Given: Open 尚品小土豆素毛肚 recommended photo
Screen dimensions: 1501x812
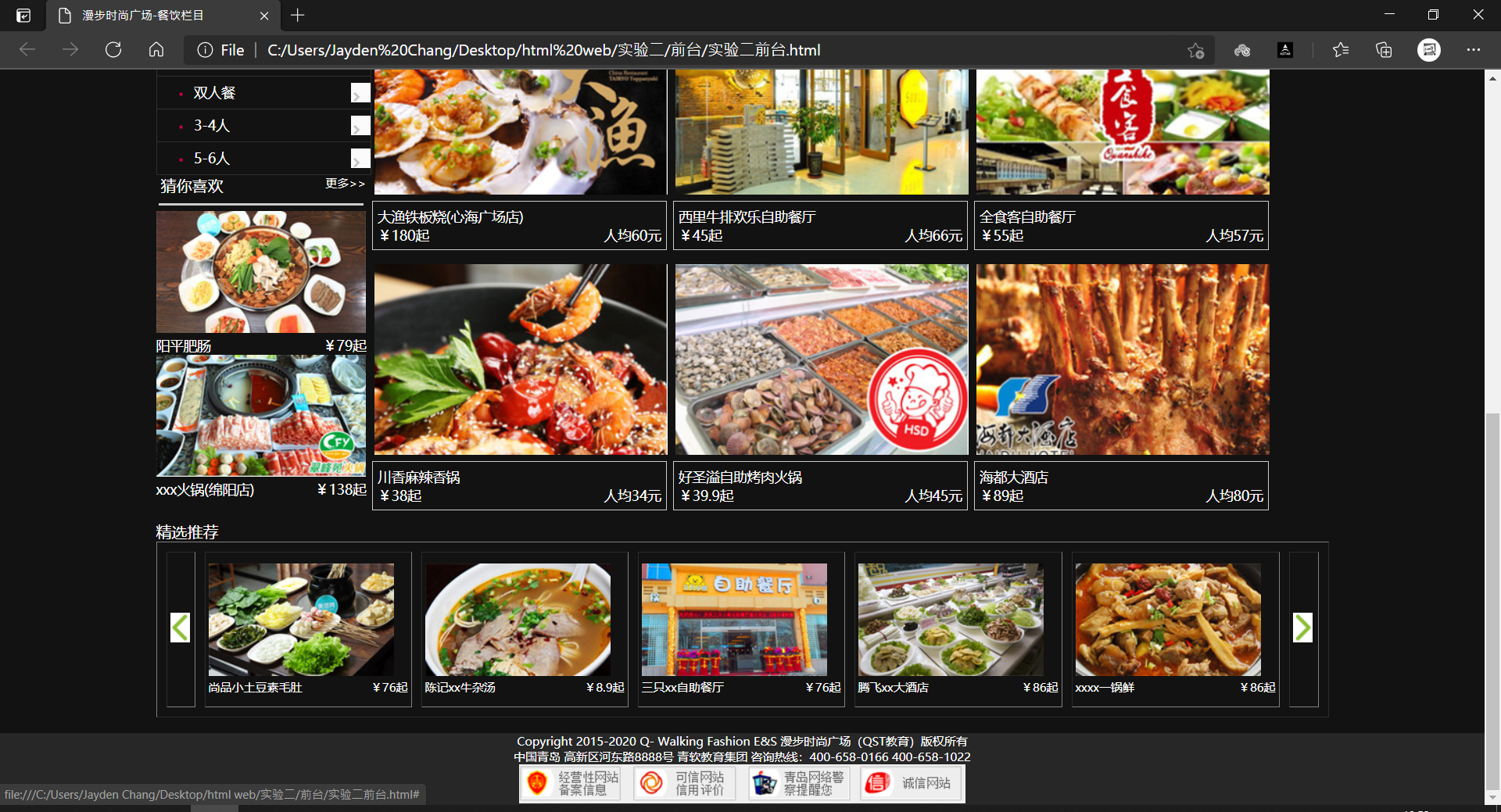Looking at the screenshot, I should 302,620.
